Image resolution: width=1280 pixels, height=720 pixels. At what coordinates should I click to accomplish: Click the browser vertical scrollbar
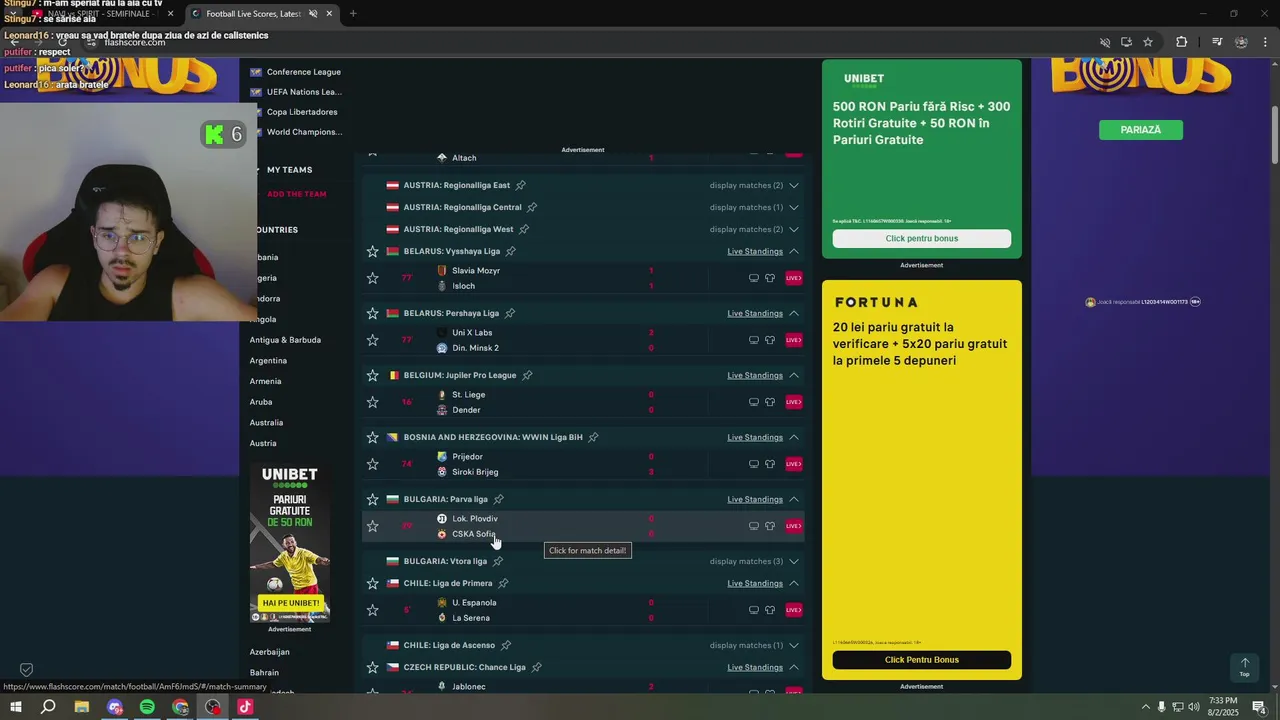(1275, 135)
